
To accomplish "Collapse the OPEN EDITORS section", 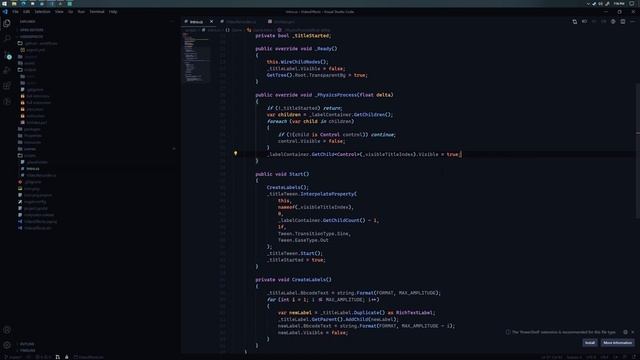I will (x=31, y=30).
